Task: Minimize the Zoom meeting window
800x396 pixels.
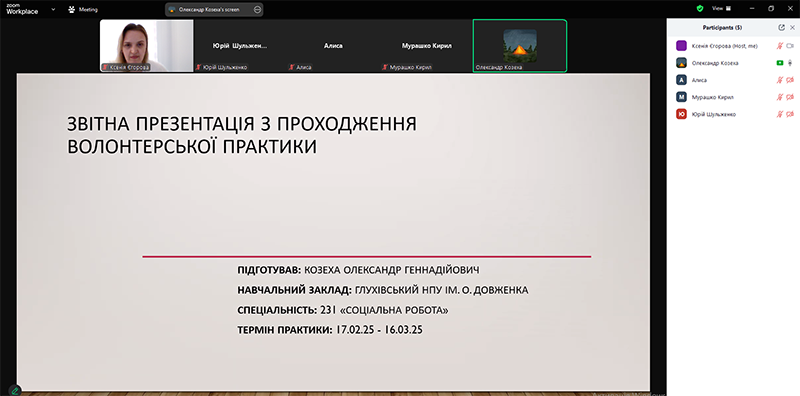Action: pos(752,9)
